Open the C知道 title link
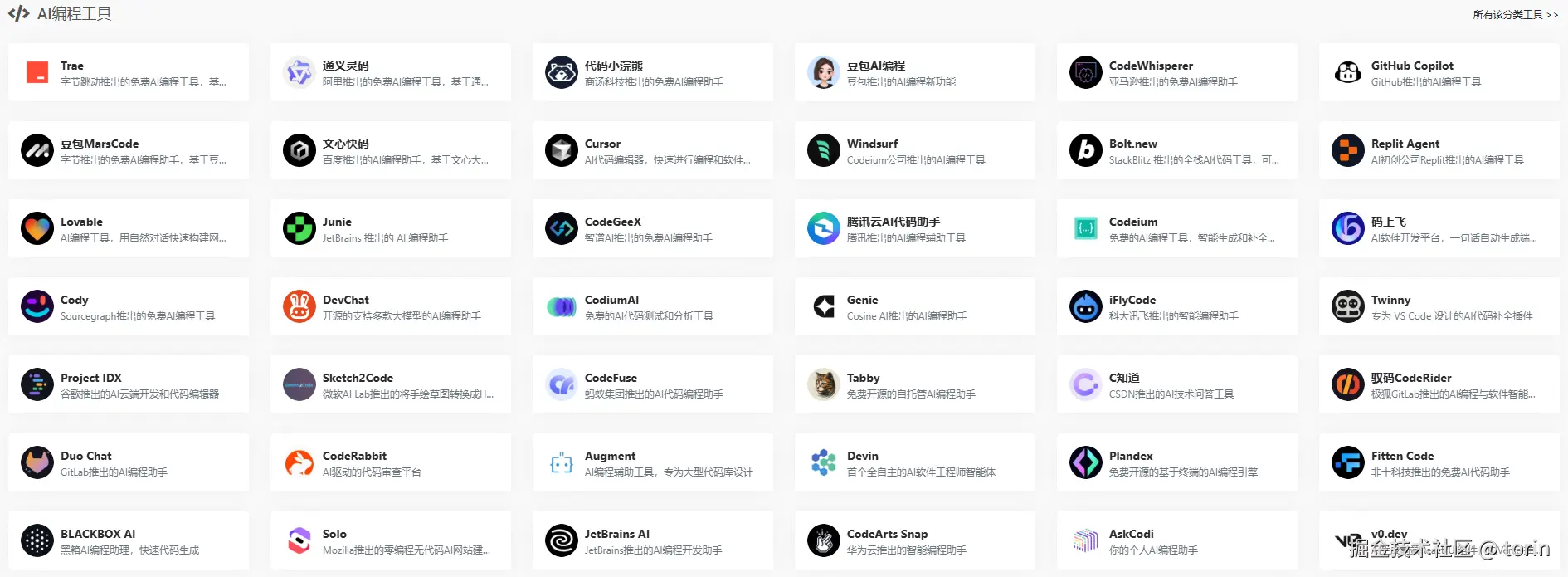 [x=1124, y=378]
